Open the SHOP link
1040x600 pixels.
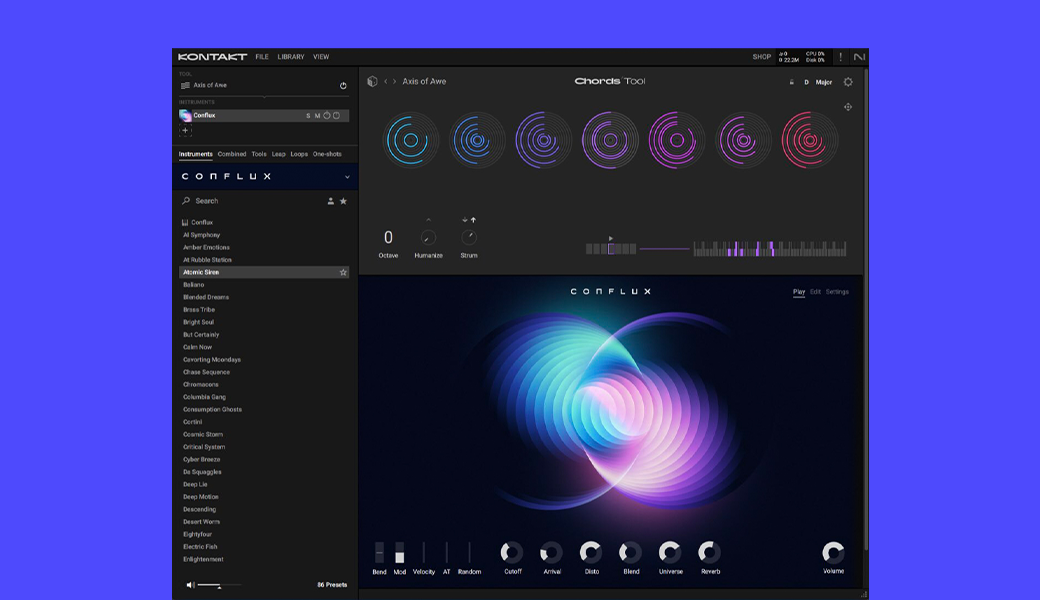[761, 57]
